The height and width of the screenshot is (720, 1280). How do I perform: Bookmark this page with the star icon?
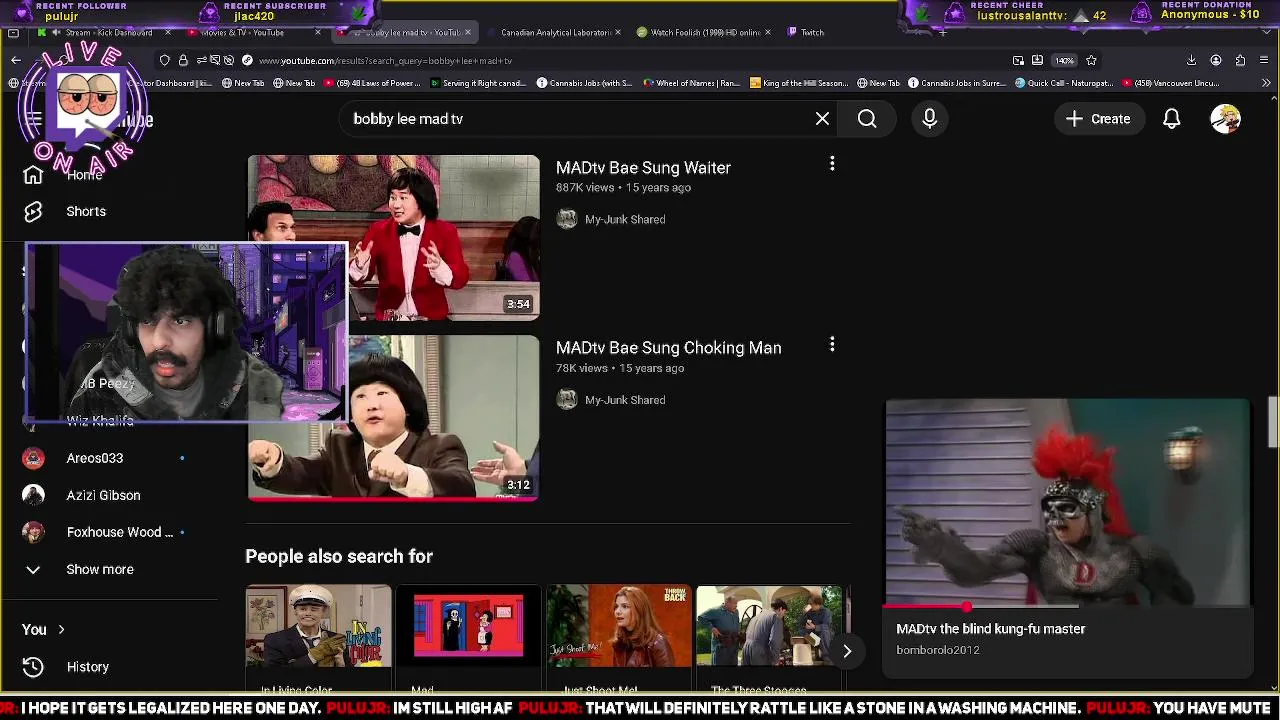[1091, 60]
